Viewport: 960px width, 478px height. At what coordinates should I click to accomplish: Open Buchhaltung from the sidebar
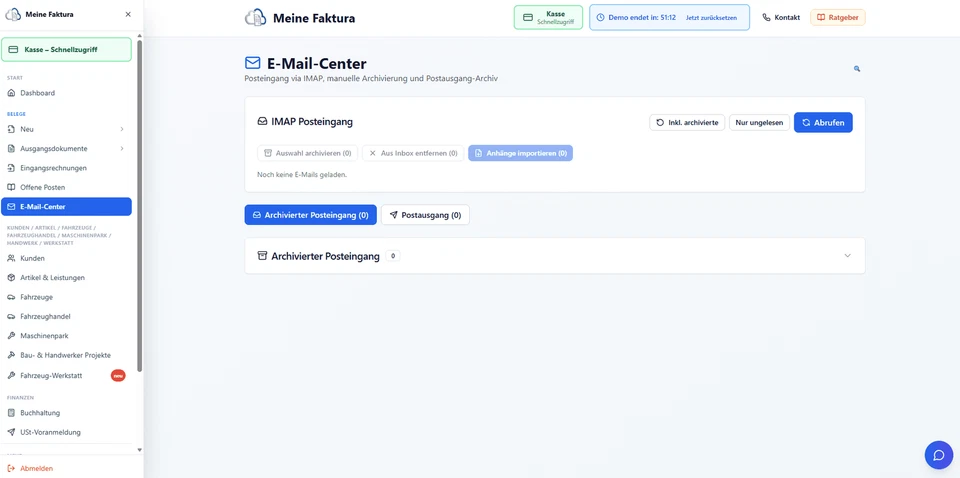66,413
